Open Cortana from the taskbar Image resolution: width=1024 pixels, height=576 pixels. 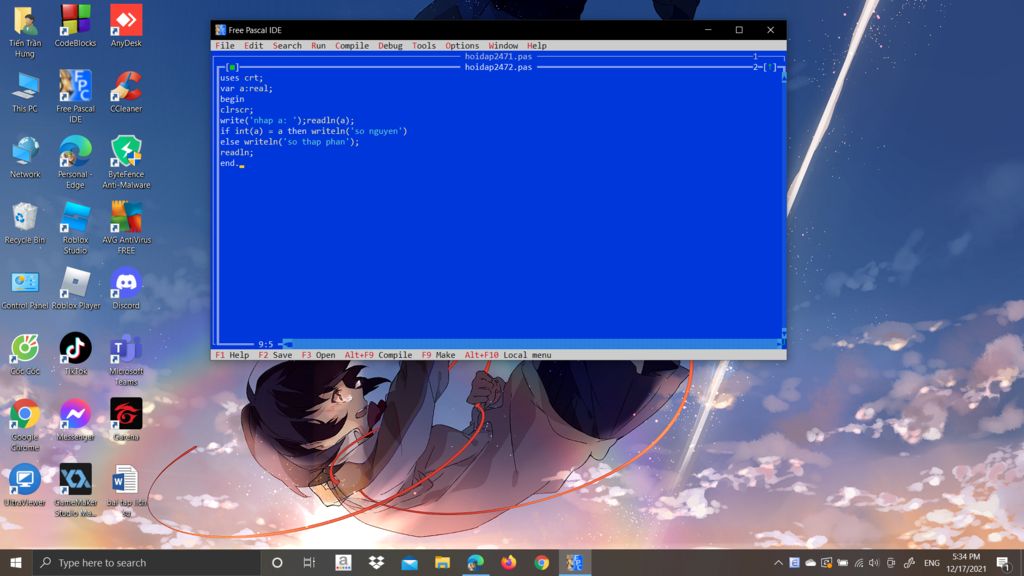point(277,562)
